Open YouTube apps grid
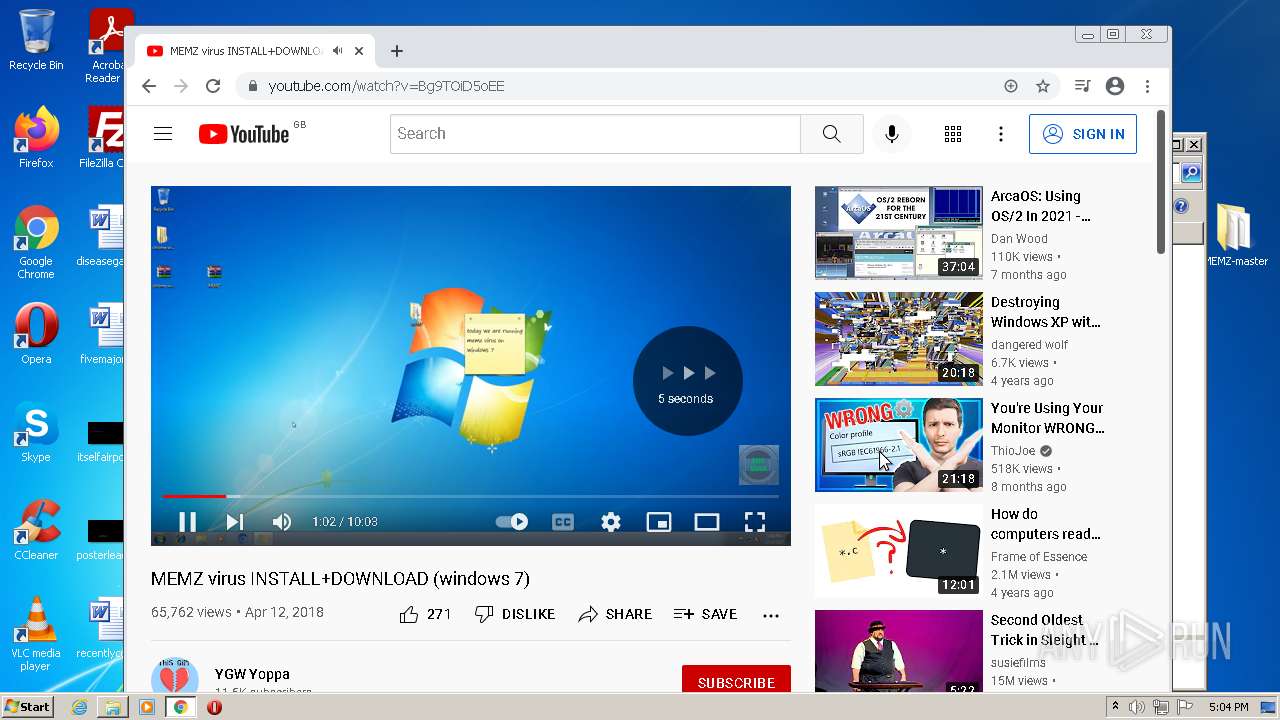Image resolution: width=1280 pixels, height=720 pixels. click(953, 134)
